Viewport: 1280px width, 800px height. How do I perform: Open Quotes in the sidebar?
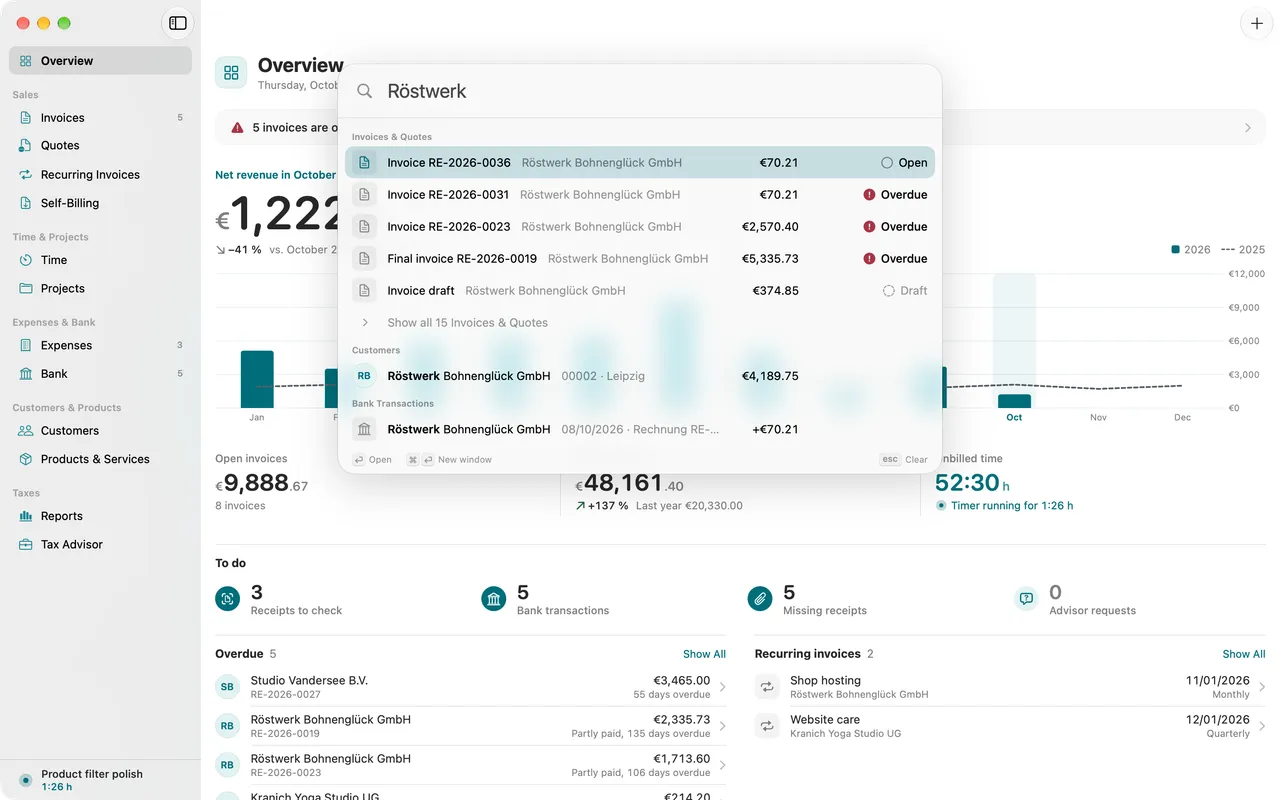(100, 146)
